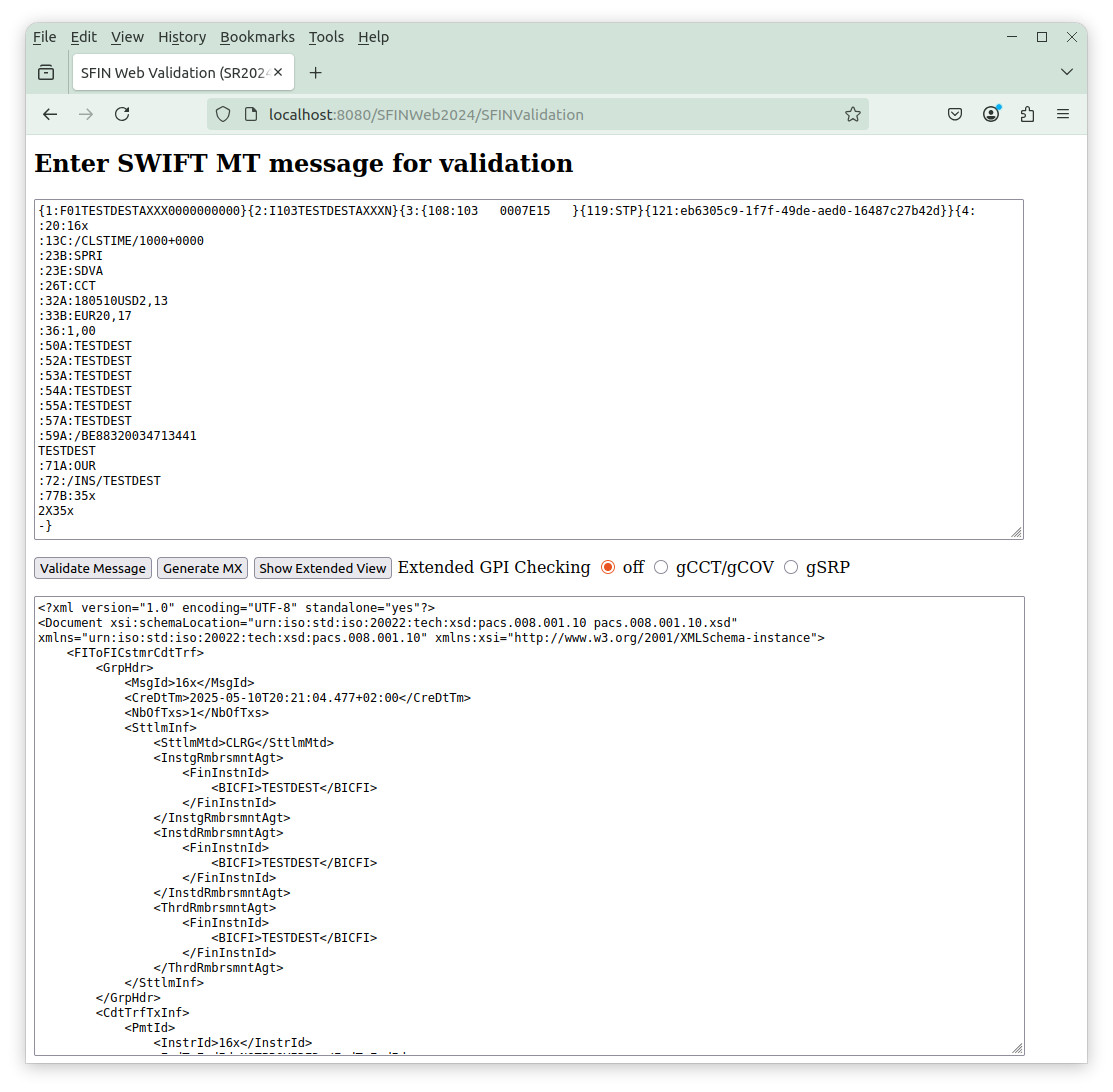Viewport: 1113px width, 1092px height.
Task: Click the page info icon beside URL
Action: (x=251, y=114)
